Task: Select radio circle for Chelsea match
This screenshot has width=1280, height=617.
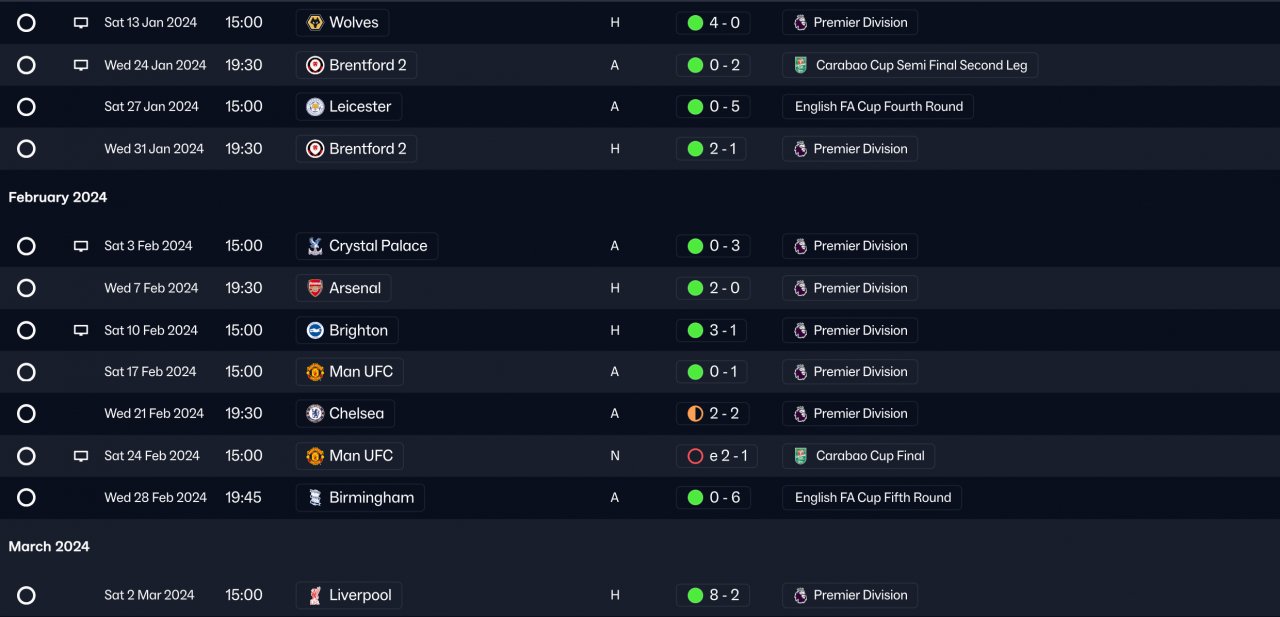Action: tap(27, 414)
